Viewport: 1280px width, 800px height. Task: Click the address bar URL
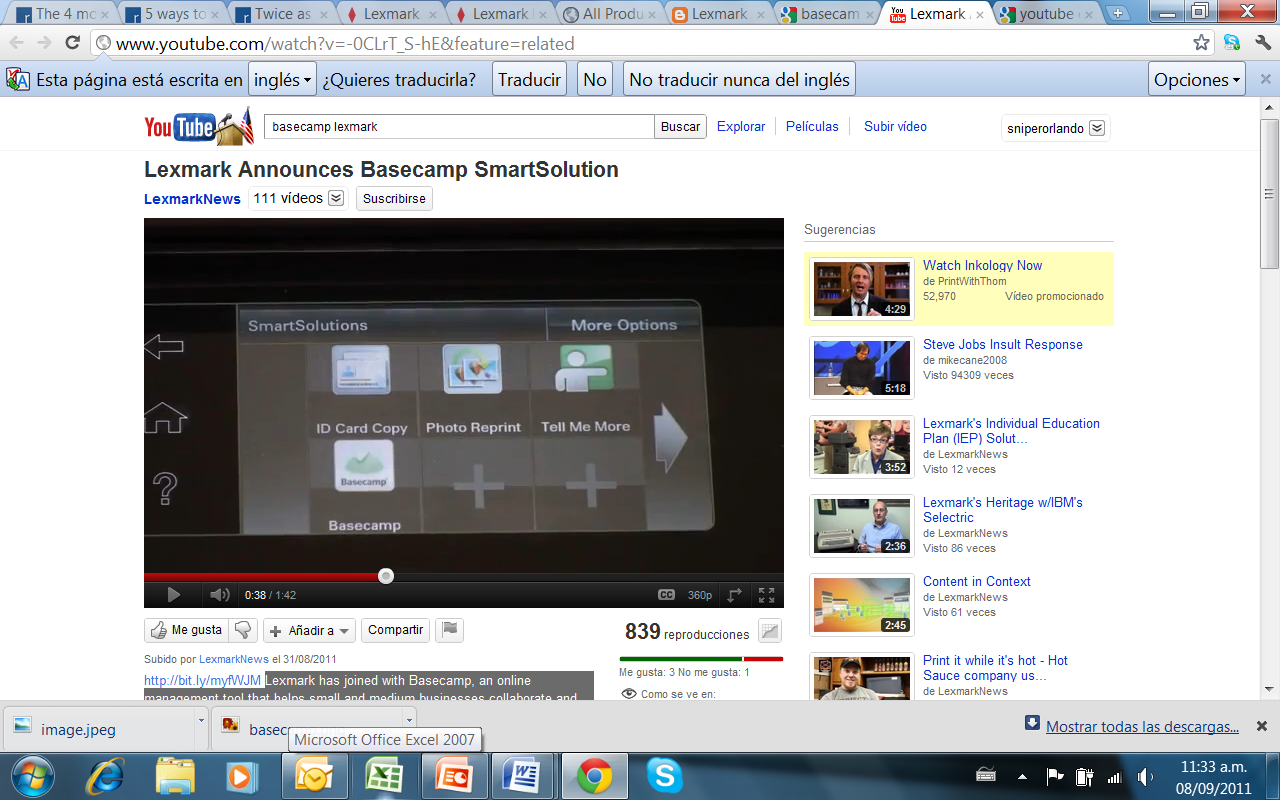point(345,43)
